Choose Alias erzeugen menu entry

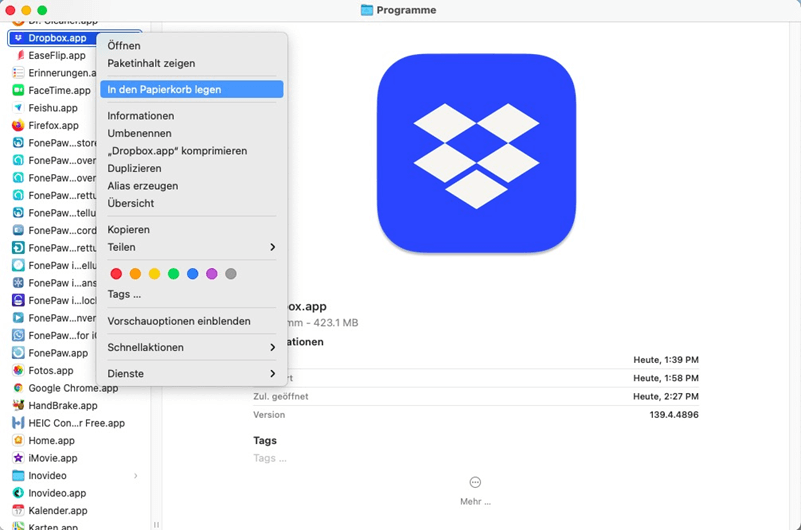192,186
